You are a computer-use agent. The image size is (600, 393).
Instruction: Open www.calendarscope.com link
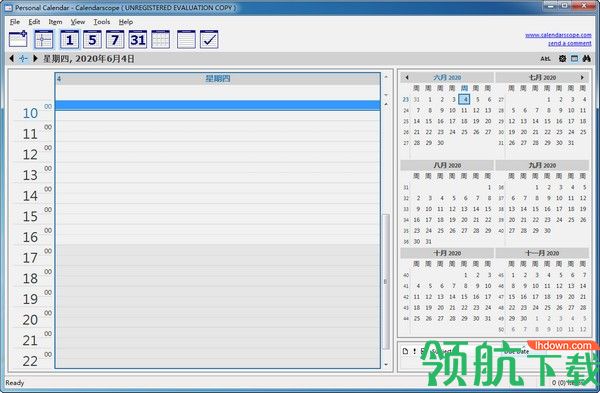(x=558, y=35)
